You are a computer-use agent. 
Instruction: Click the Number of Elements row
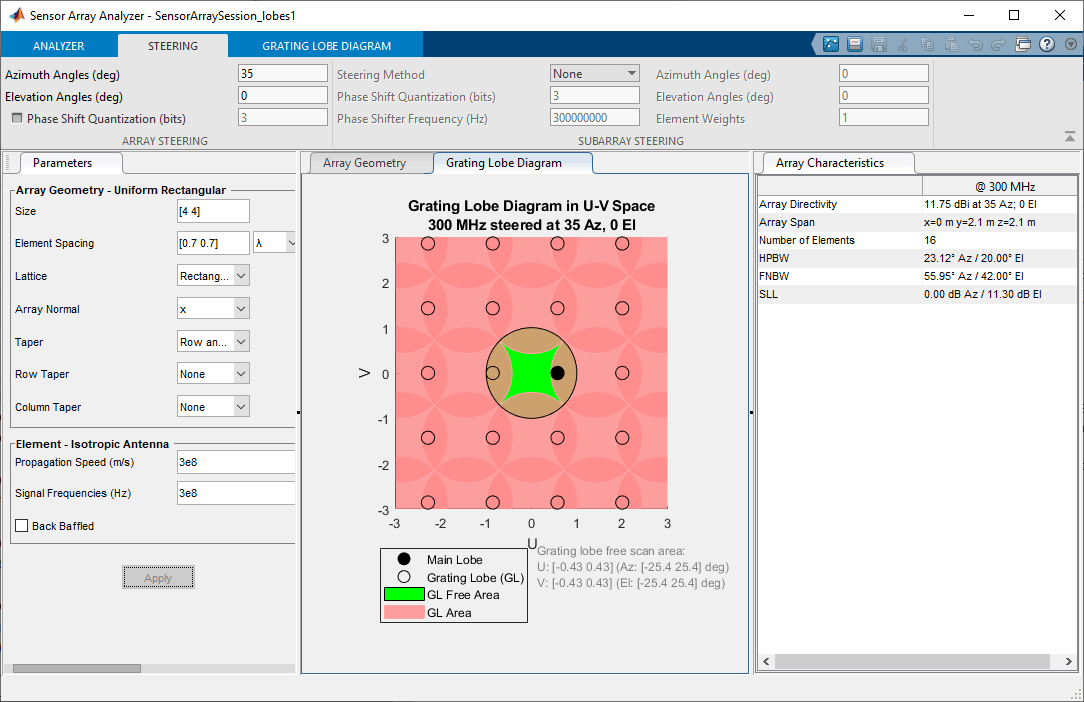(x=917, y=240)
